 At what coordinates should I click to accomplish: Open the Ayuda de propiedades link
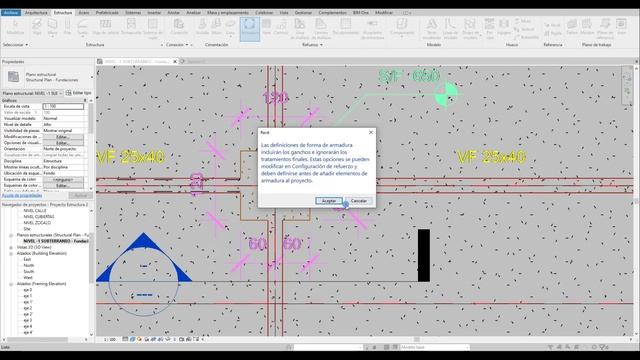coord(22,196)
